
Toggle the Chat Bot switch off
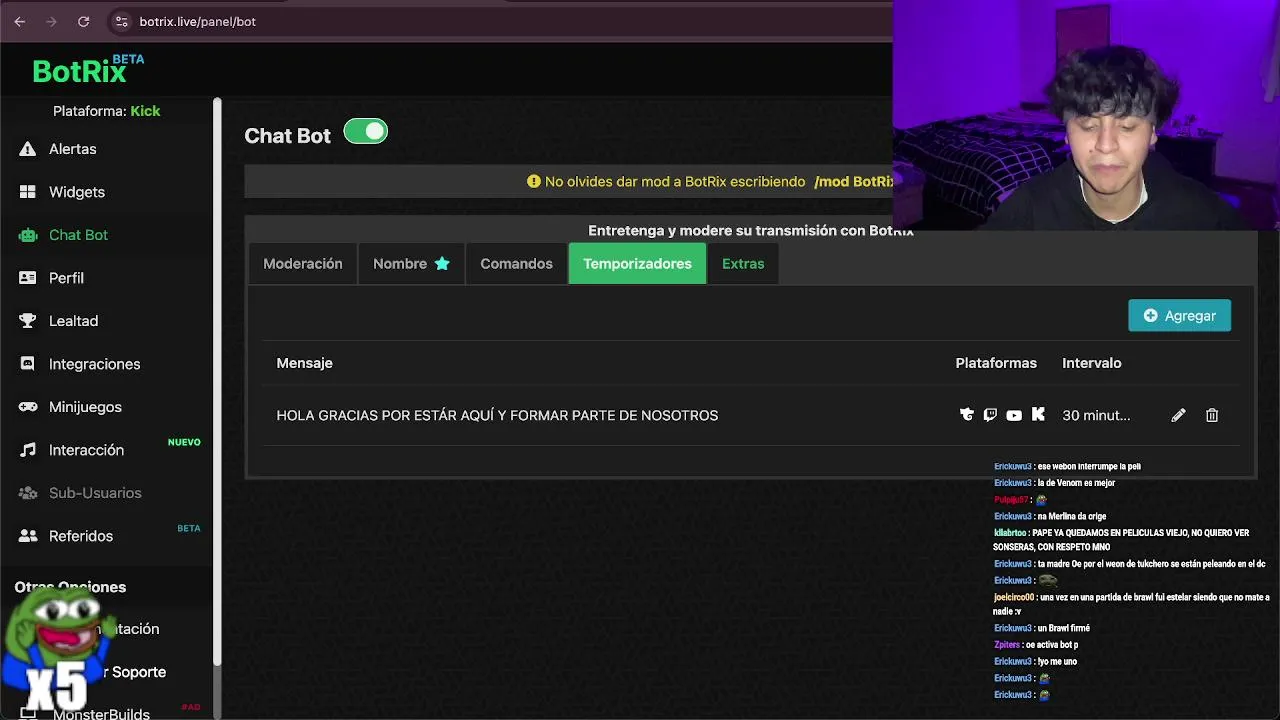[x=365, y=131]
